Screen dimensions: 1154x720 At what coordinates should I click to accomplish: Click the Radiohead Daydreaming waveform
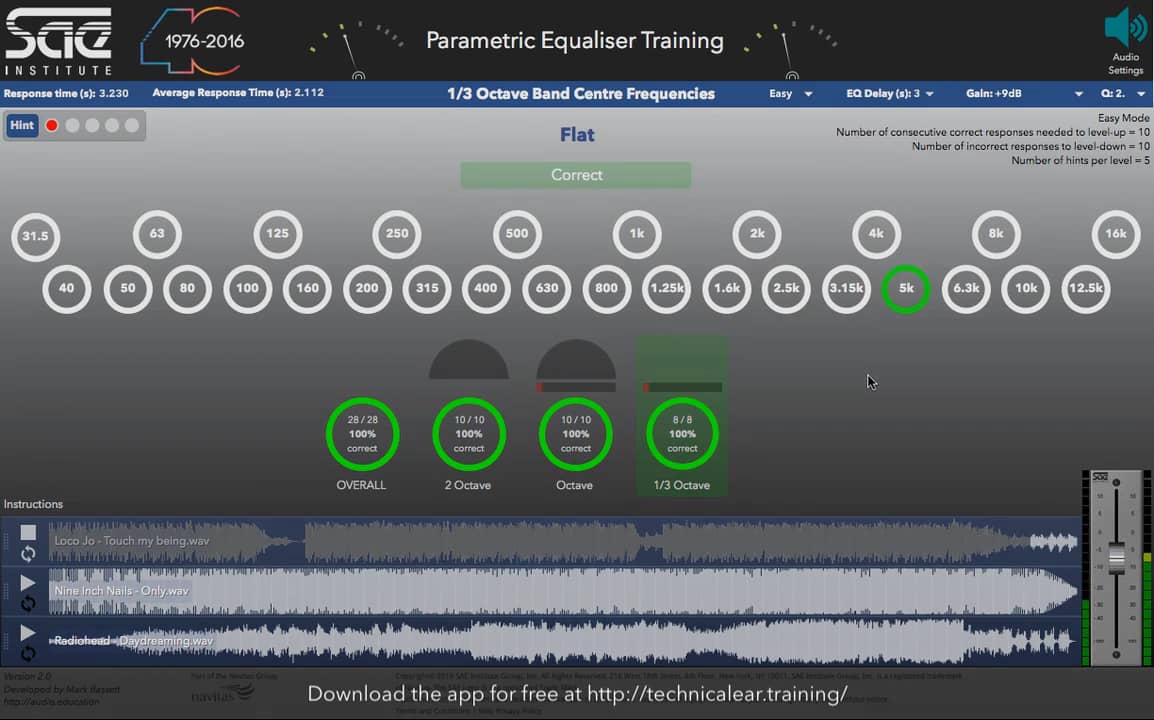pos(564,641)
